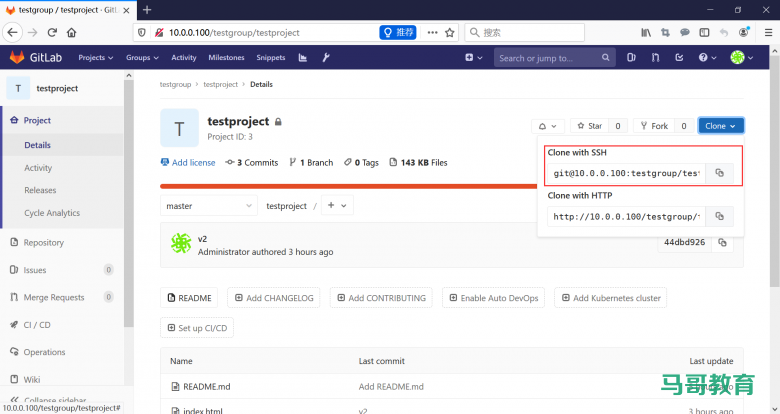View 0 Tags link

point(361,163)
